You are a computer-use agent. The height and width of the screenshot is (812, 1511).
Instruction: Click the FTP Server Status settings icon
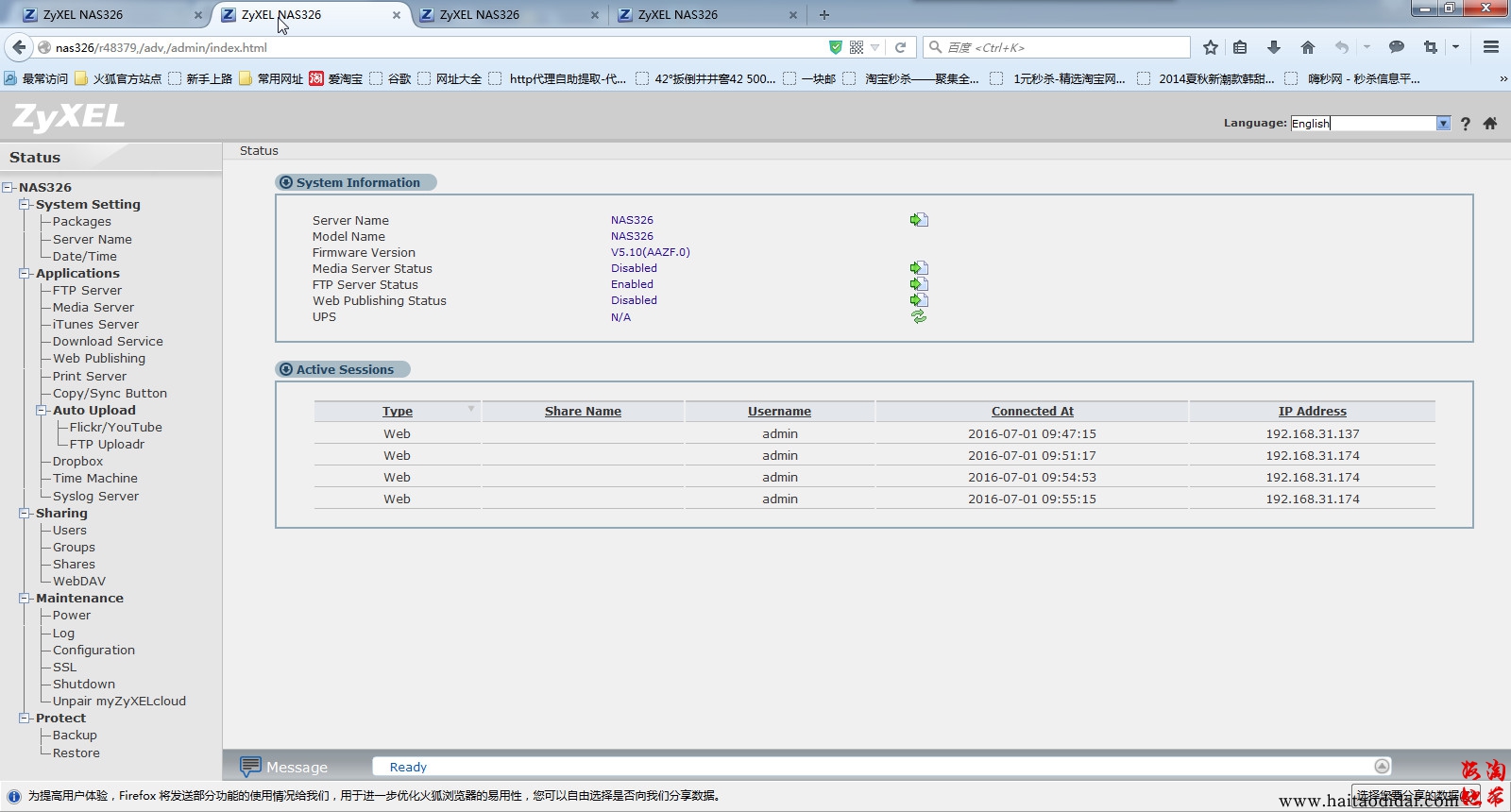919,284
